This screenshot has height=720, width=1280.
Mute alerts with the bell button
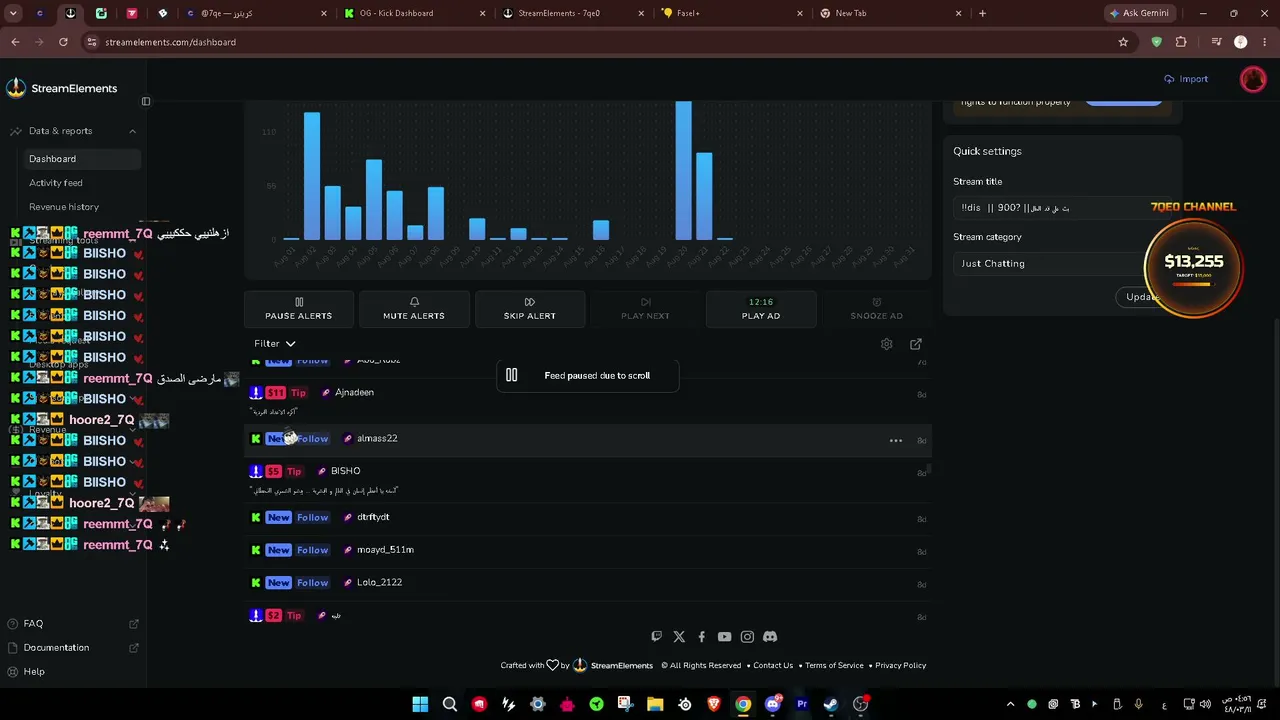tap(414, 309)
